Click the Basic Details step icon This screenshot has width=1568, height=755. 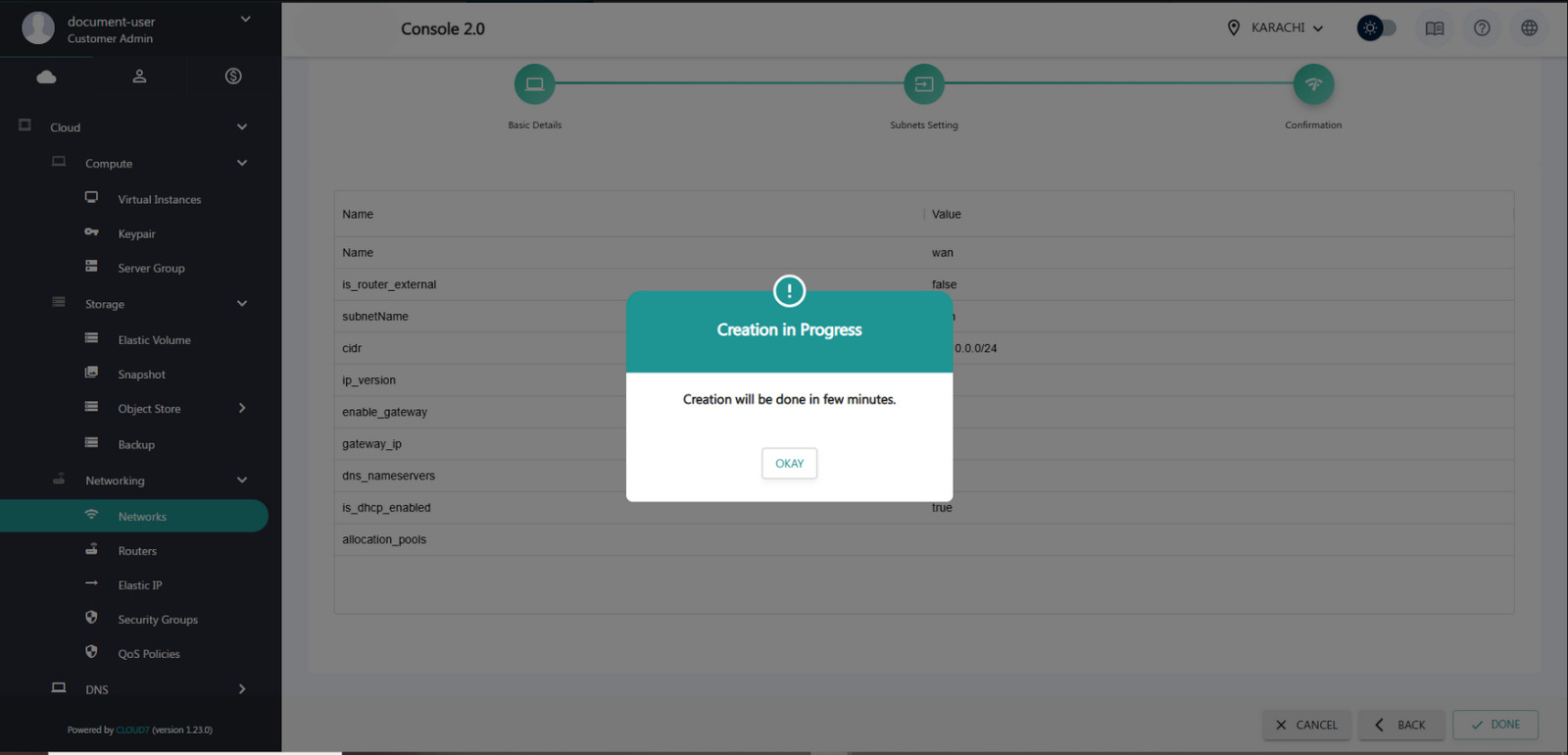534,84
